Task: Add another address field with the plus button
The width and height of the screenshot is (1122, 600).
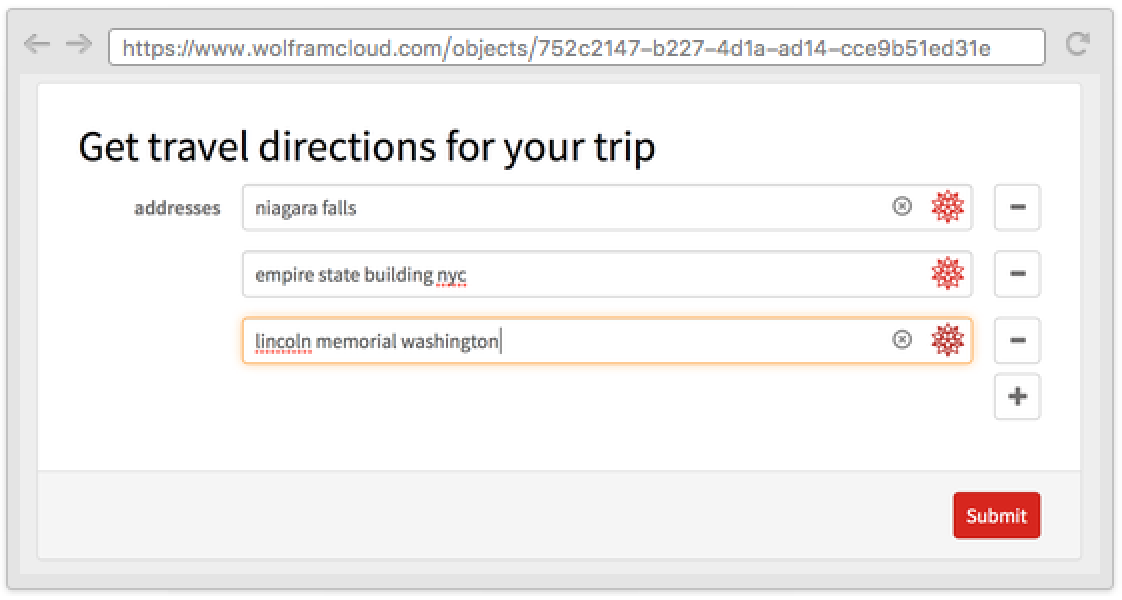Action: tap(1017, 396)
